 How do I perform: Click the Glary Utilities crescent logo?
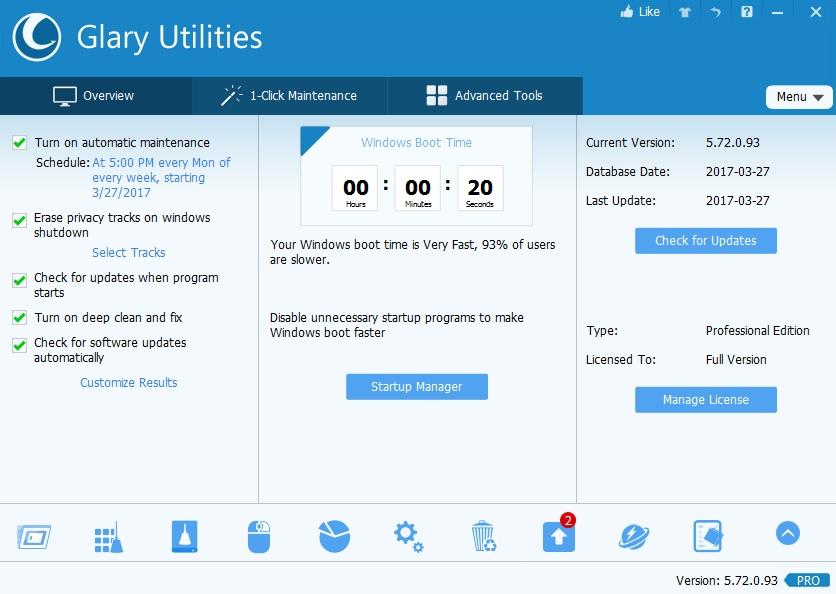coord(36,37)
